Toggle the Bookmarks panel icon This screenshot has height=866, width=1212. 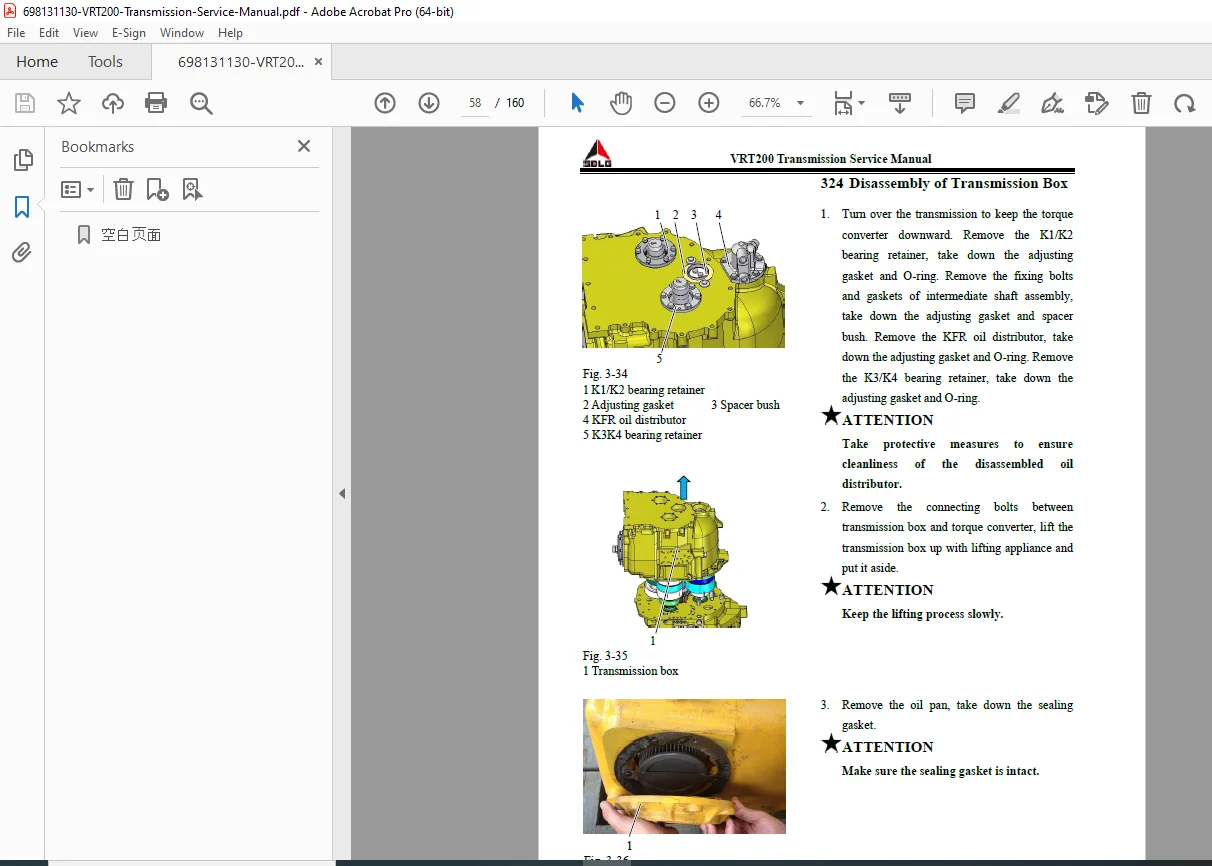pyautogui.click(x=22, y=207)
